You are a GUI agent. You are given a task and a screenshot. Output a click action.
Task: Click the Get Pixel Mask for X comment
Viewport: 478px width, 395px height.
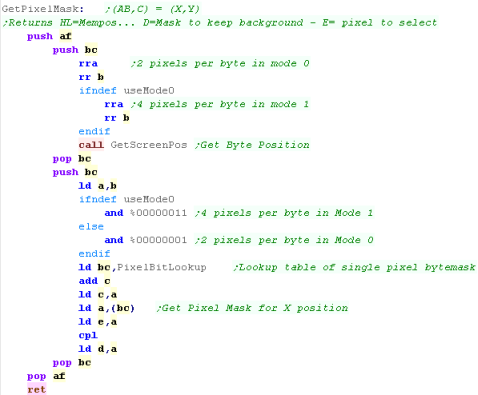pos(252,308)
